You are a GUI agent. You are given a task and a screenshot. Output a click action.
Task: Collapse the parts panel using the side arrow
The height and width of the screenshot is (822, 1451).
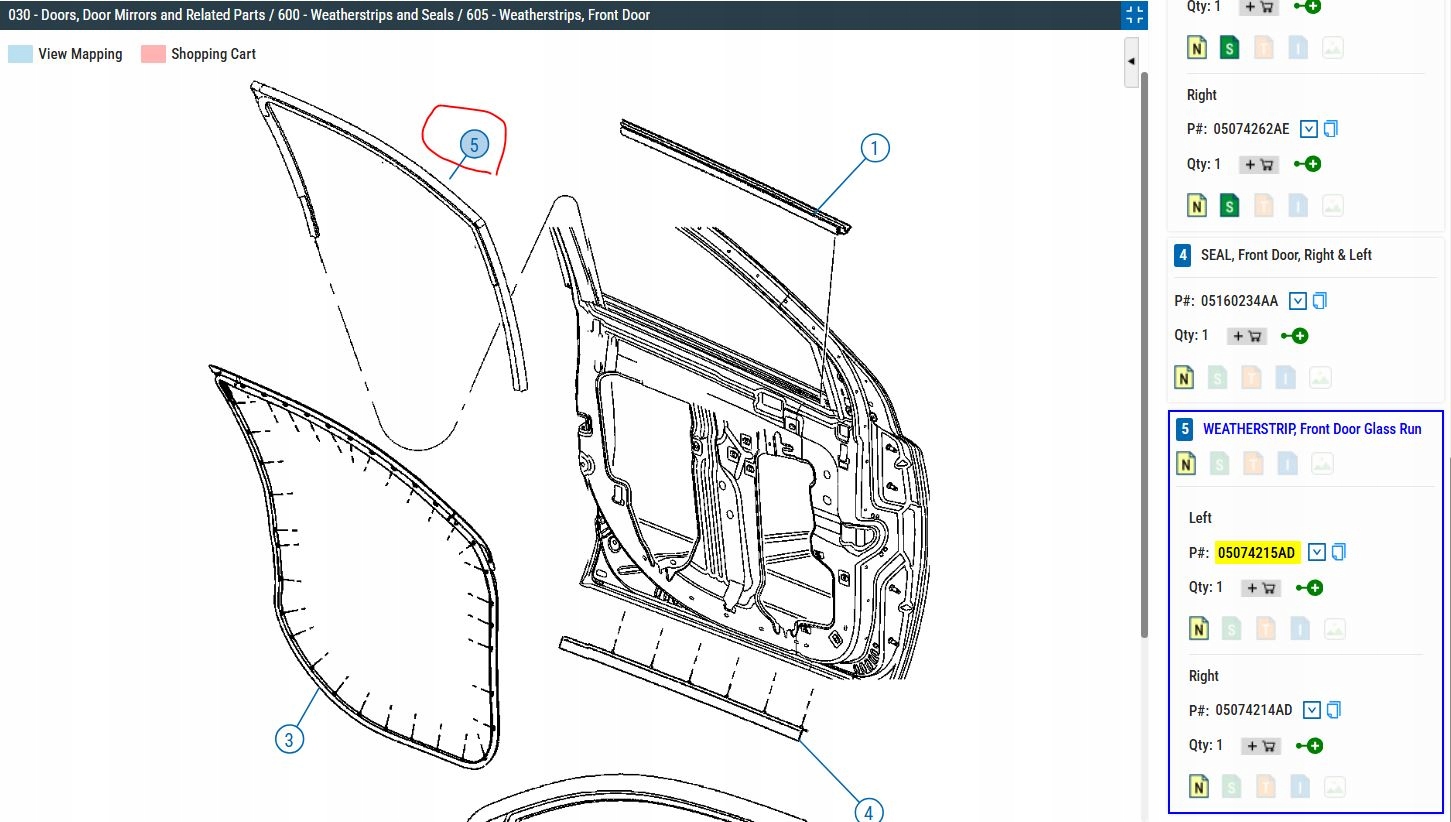click(1131, 61)
